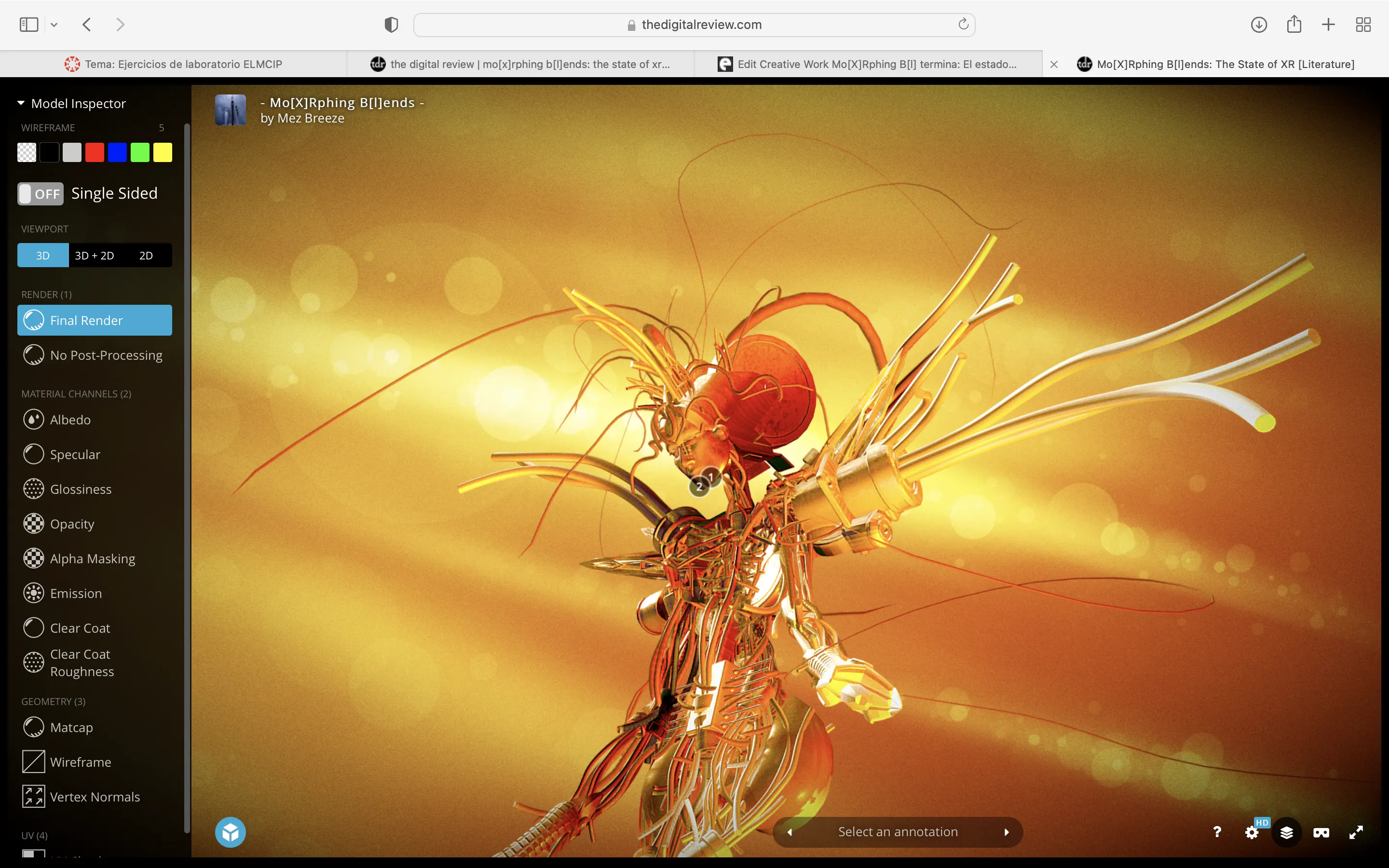Select the Opacity channel icon
Viewport: 1389px width, 868px height.
tap(33, 524)
